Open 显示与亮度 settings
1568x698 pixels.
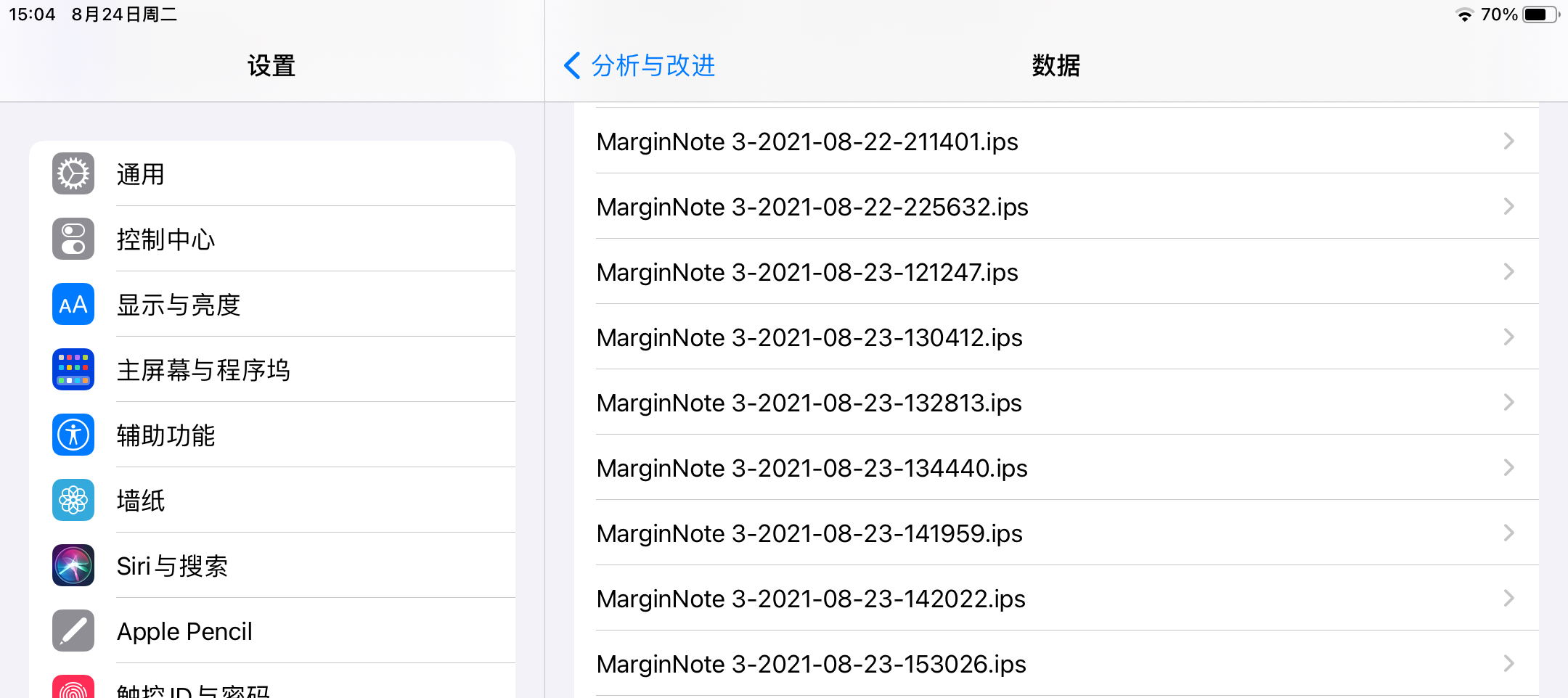pyautogui.click(x=272, y=304)
